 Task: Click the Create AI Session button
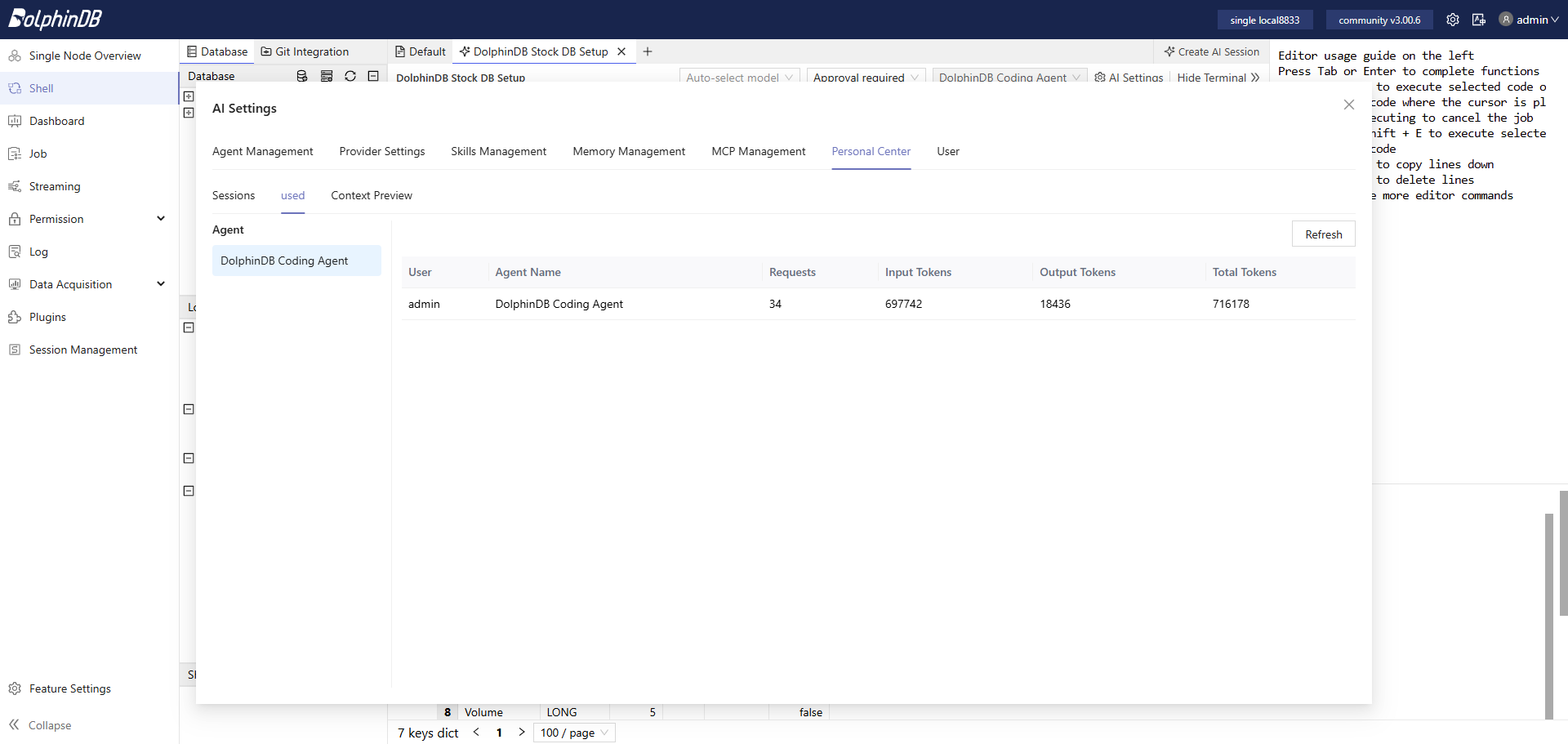1212,51
